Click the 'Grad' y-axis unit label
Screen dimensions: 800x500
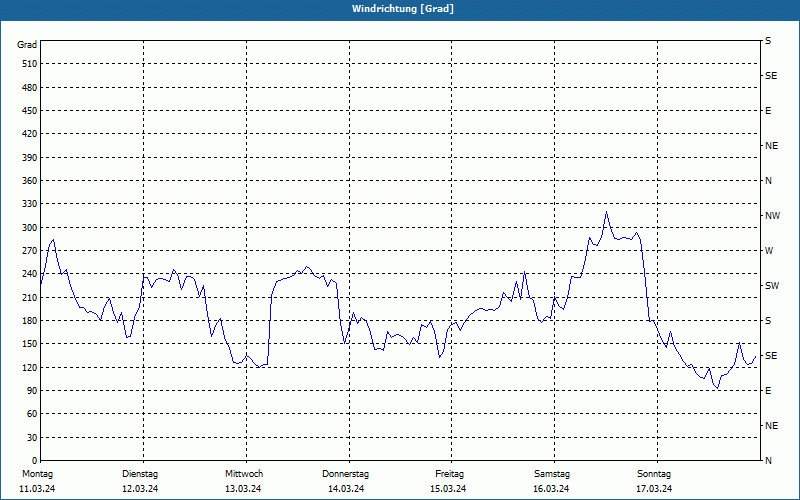coord(27,45)
